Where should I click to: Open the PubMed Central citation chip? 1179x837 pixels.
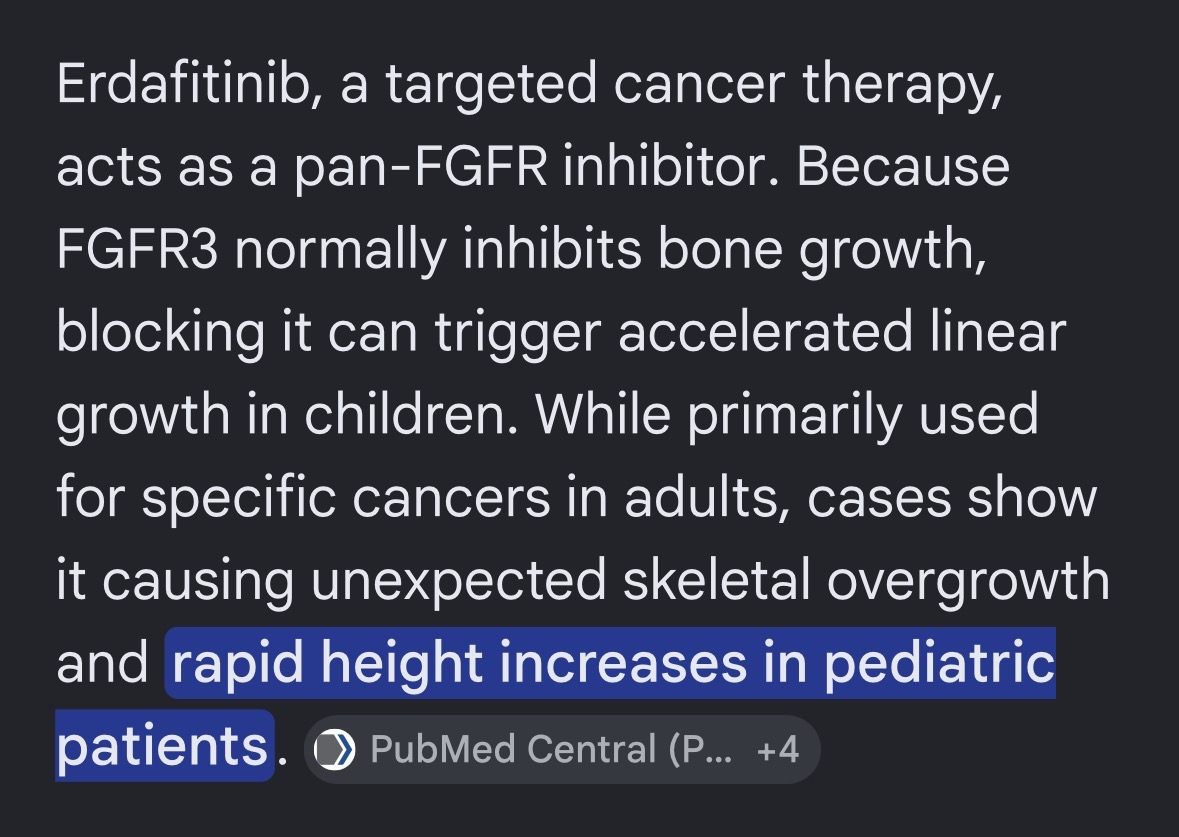(x=562, y=749)
